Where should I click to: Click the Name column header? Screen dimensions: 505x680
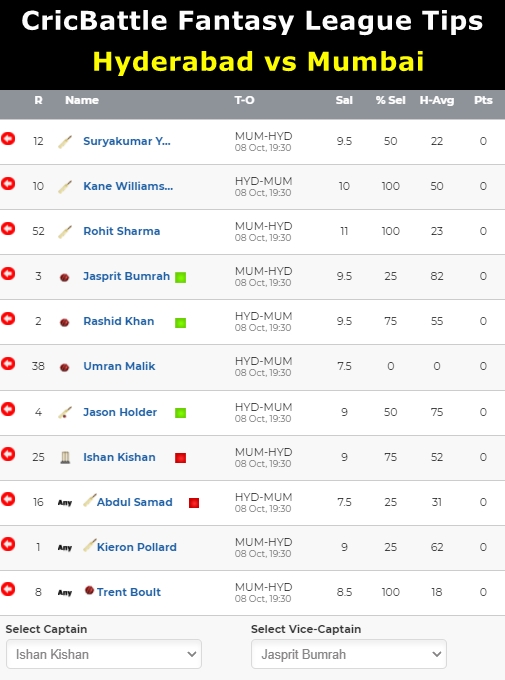pyautogui.click(x=82, y=100)
